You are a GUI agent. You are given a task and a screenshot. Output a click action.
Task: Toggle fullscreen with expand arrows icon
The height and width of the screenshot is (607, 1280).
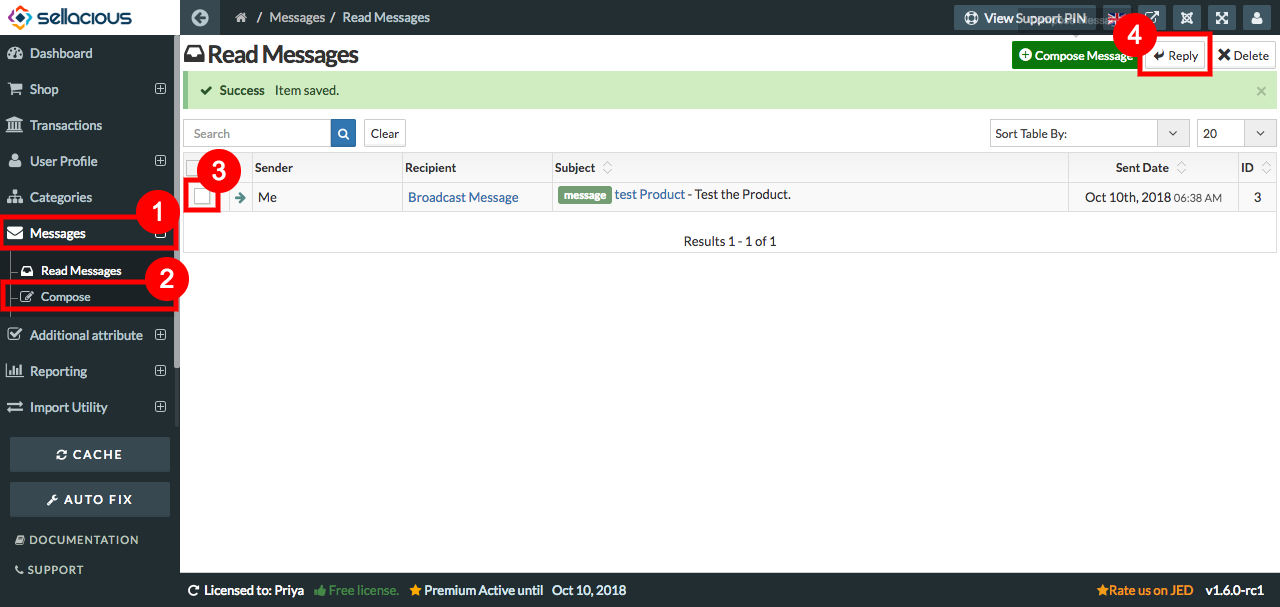click(1222, 18)
